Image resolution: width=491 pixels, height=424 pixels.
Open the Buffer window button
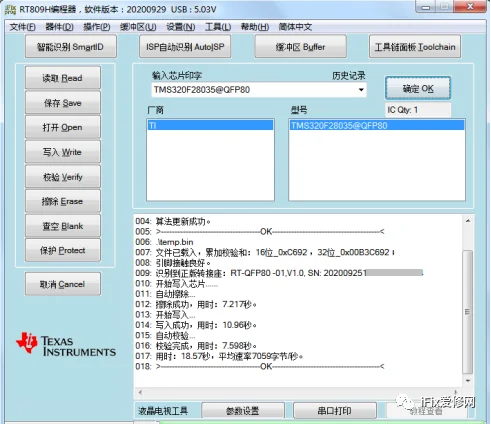pyautogui.click(x=300, y=47)
